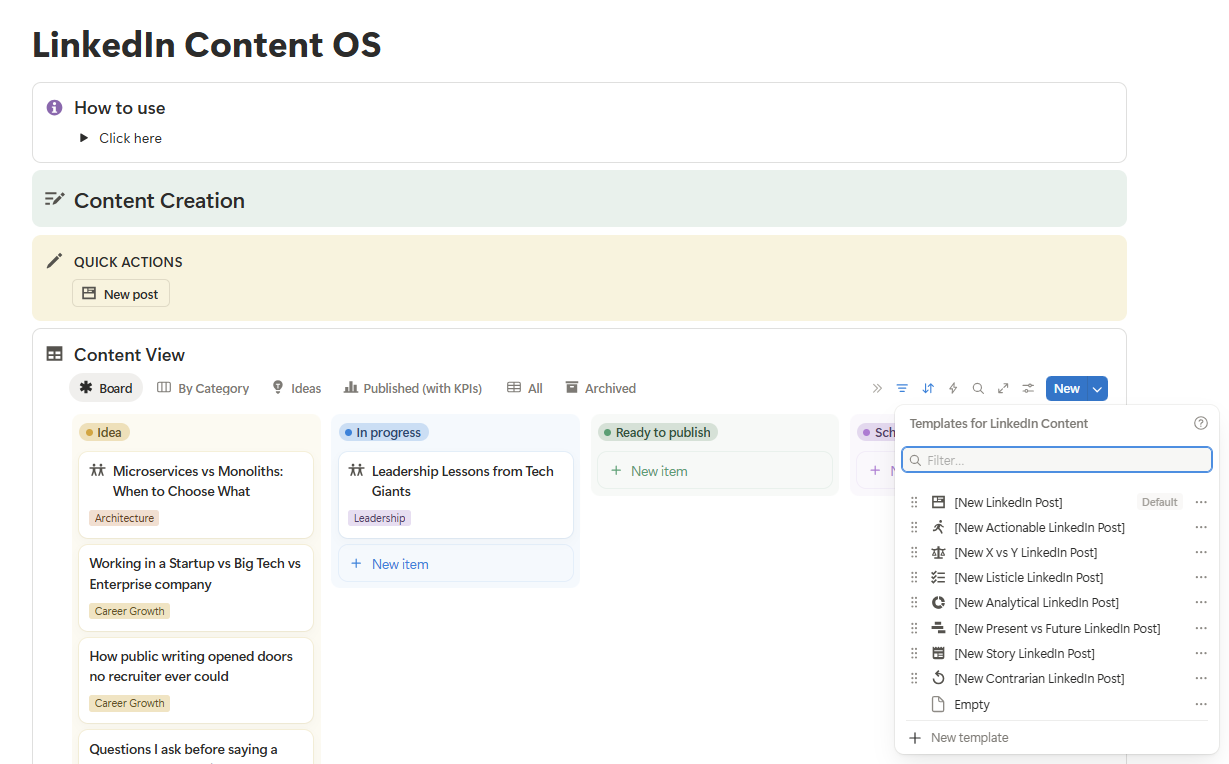Click the Content View database title
The width and height of the screenshot is (1229, 764).
129,355
